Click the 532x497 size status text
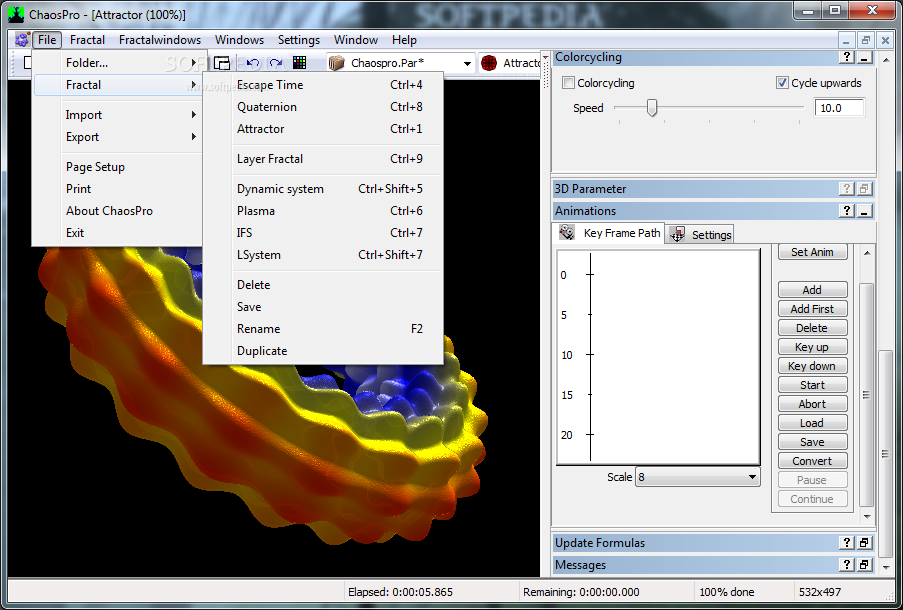Image resolution: width=903 pixels, height=610 pixels. click(819, 592)
